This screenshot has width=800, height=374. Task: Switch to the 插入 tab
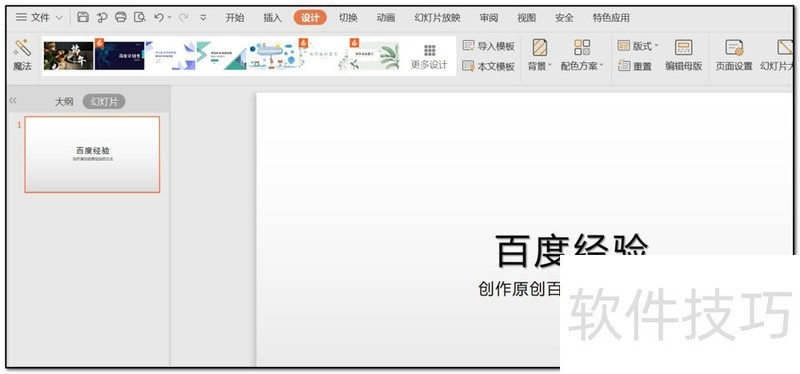click(x=272, y=18)
